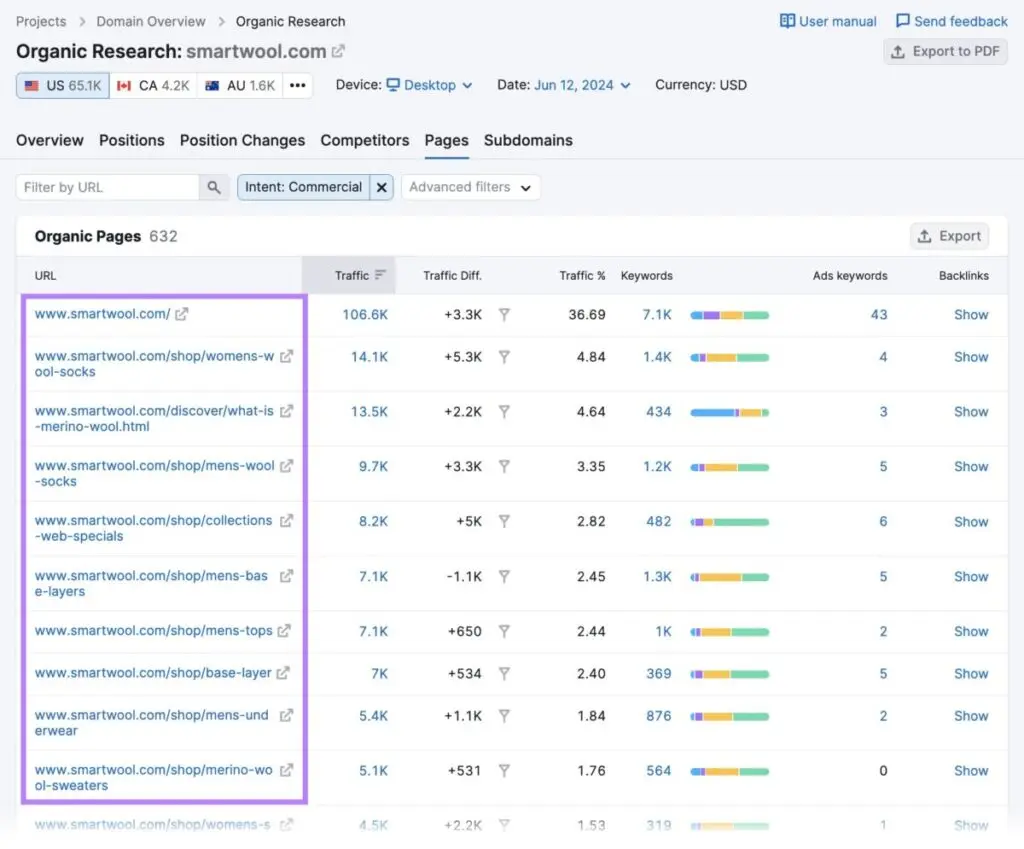Switch to the CA 4.2K database
Image resolution: width=1024 pixels, height=849 pixels.
tap(153, 86)
